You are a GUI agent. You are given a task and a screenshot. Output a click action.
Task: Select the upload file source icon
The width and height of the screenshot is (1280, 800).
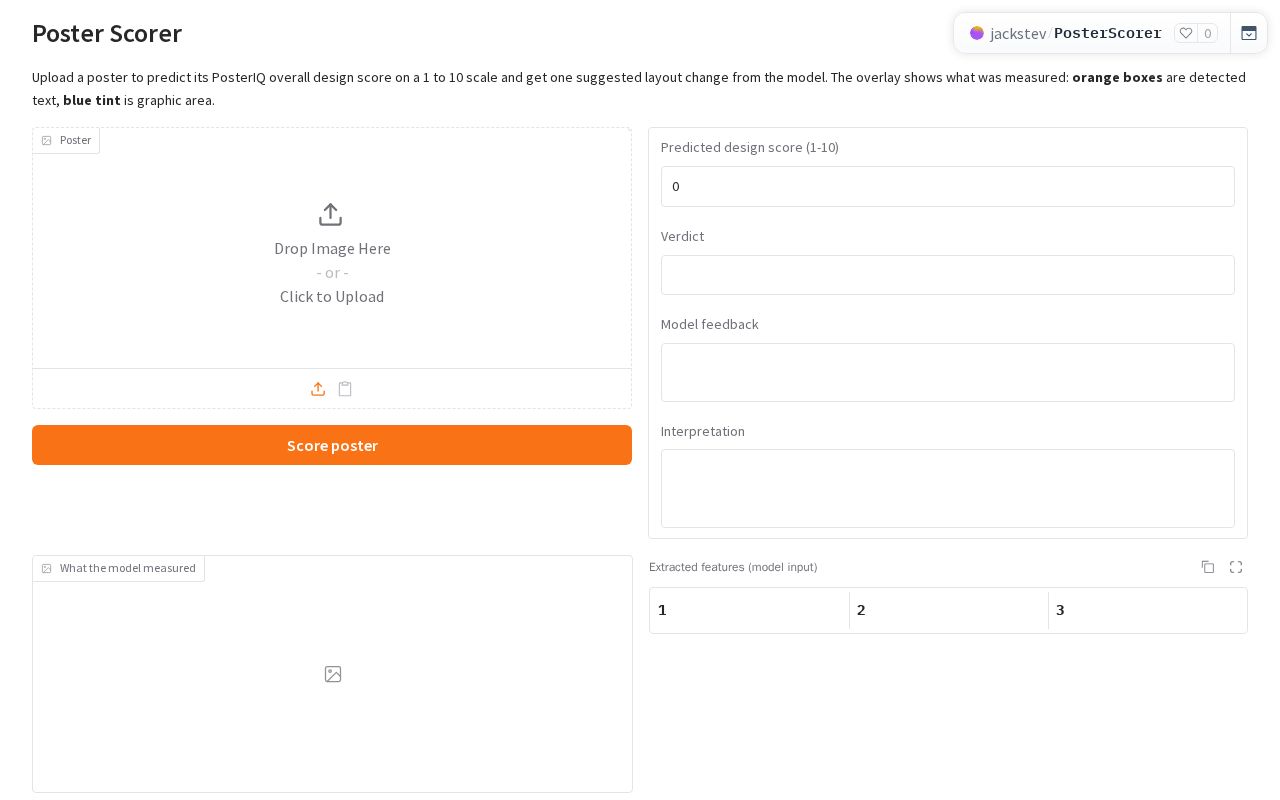coord(318,389)
